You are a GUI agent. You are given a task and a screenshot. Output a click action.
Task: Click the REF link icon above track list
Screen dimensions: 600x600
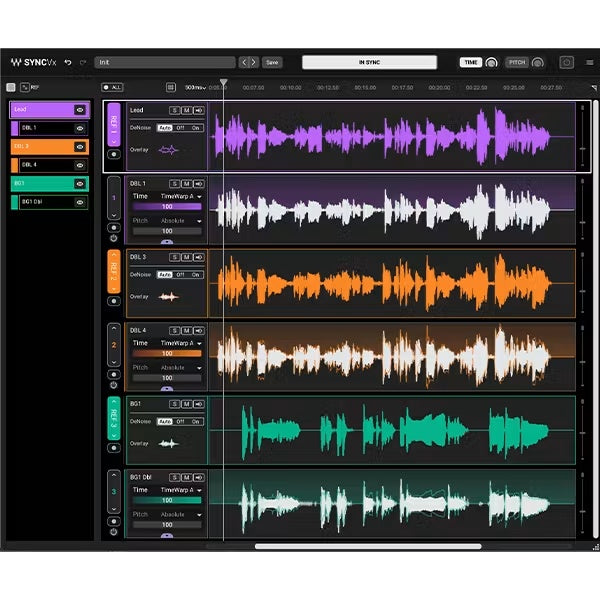pos(25,87)
